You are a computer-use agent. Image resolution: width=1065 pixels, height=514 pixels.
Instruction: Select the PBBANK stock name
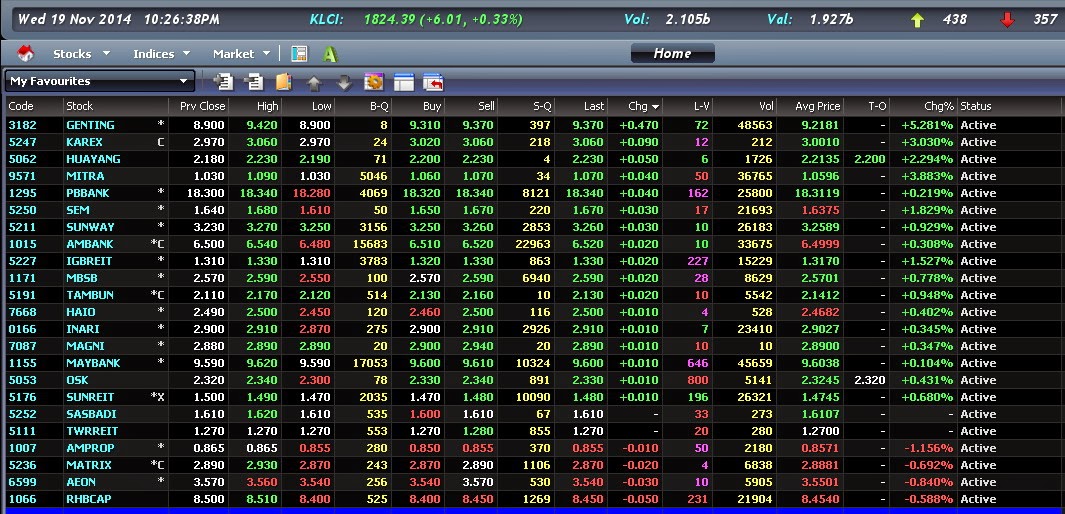(x=88, y=193)
